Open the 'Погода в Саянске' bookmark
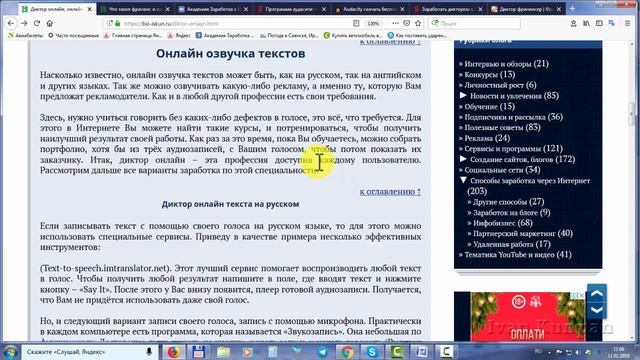The image size is (640, 360). (x=289, y=36)
